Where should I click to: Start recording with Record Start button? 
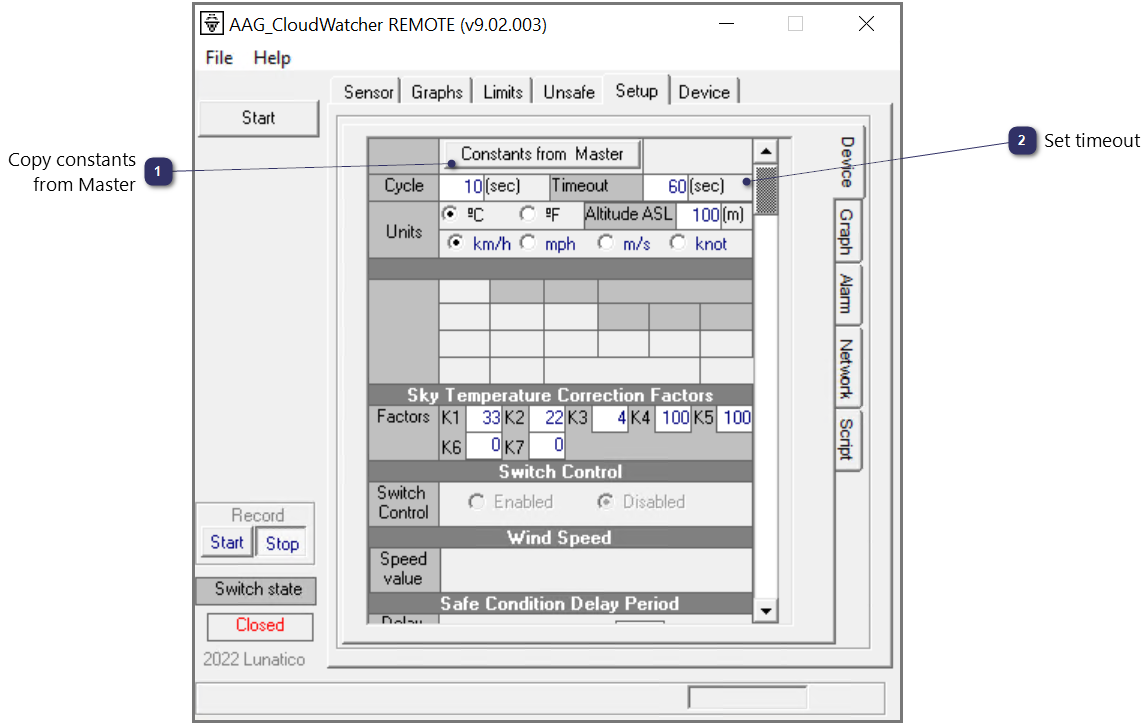(x=227, y=542)
